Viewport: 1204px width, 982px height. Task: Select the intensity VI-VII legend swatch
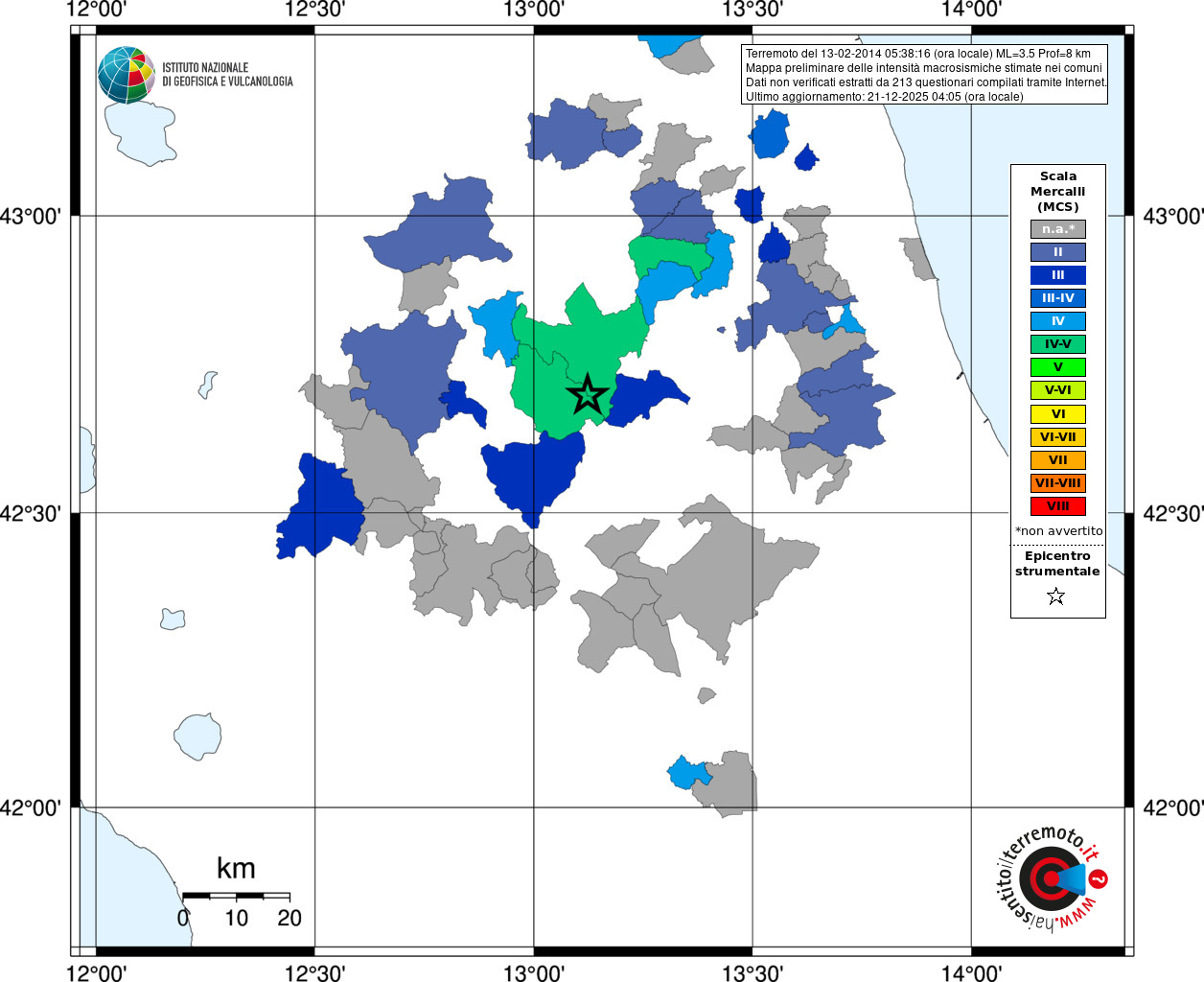click(1058, 437)
